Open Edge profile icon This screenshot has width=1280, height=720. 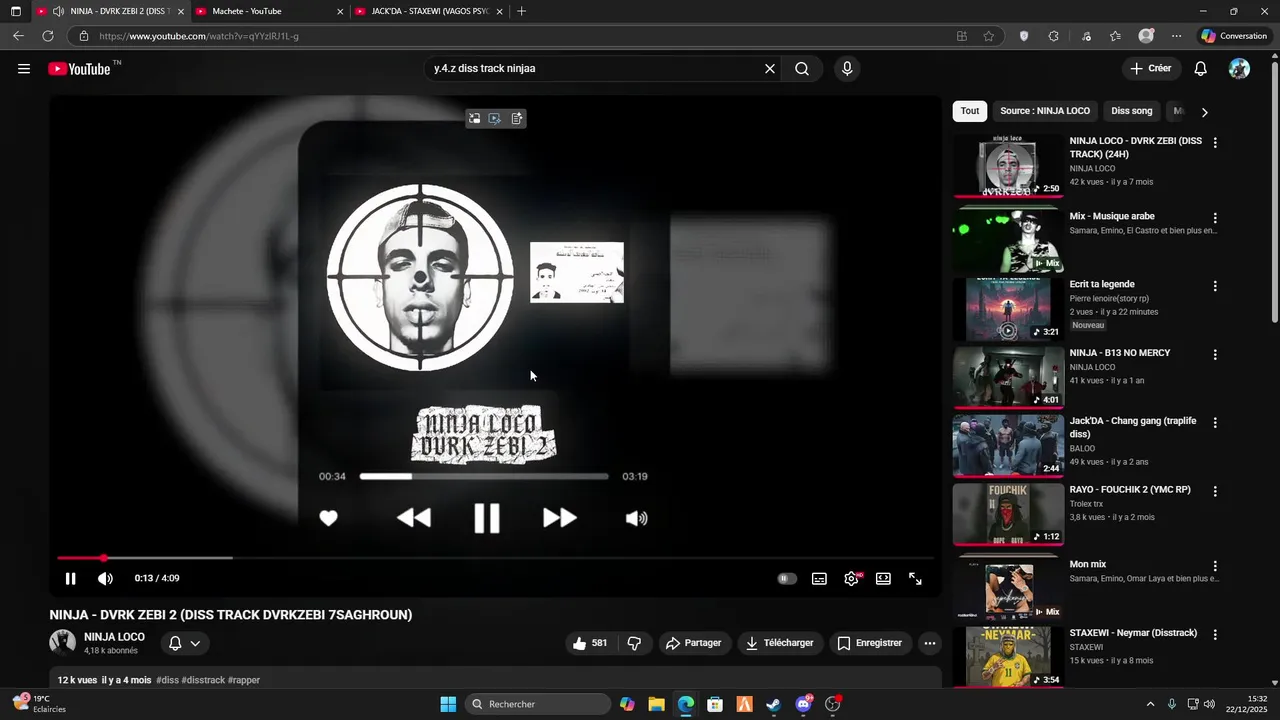point(1146,36)
